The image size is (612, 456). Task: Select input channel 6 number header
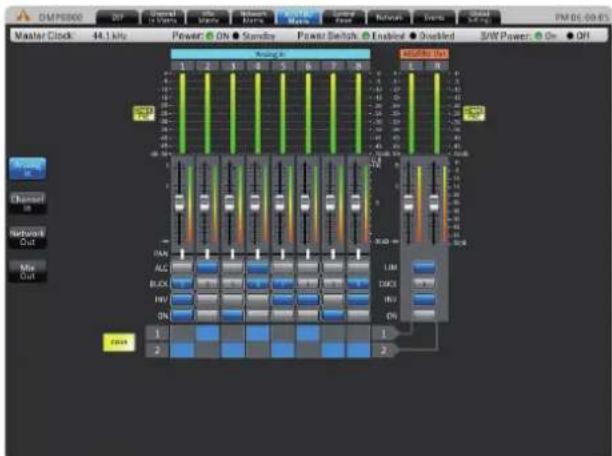(x=308, y=66)
